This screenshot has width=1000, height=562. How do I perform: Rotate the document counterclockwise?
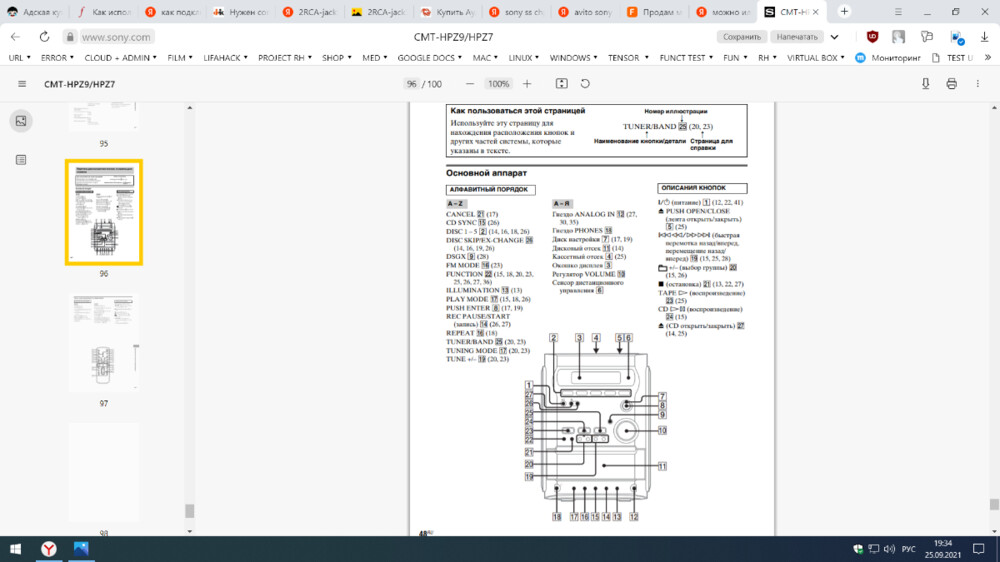[585, 84]
